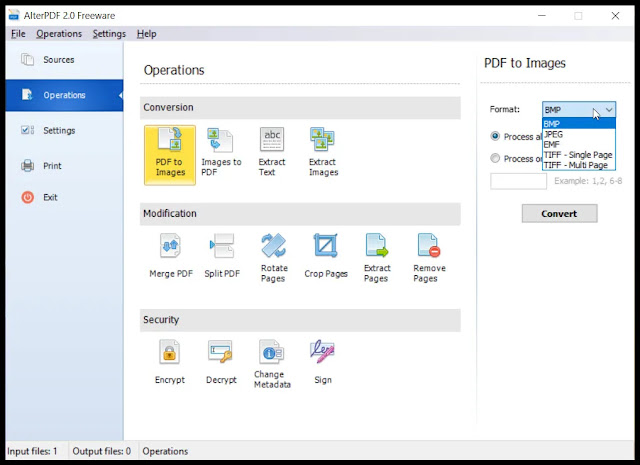Select the PDF to Images operation
This screenshot has height=465, width=640.
(x=170, y=155)
